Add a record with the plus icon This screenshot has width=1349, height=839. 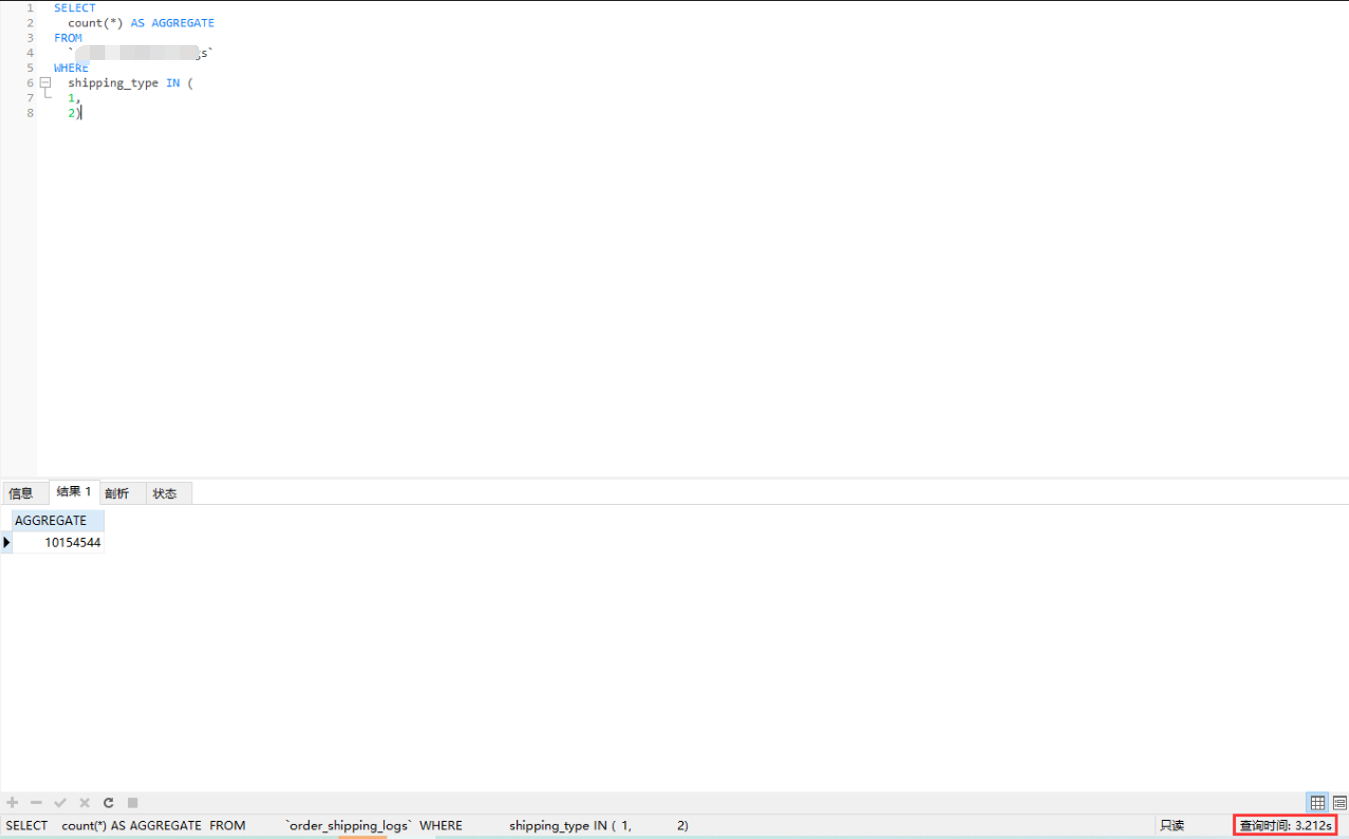(x=12, y=803)
